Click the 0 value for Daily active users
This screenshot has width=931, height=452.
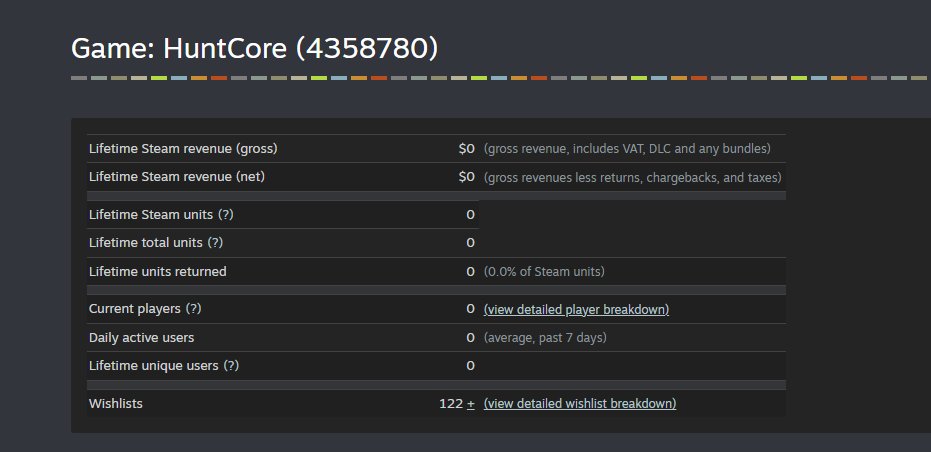click(471, 337)
